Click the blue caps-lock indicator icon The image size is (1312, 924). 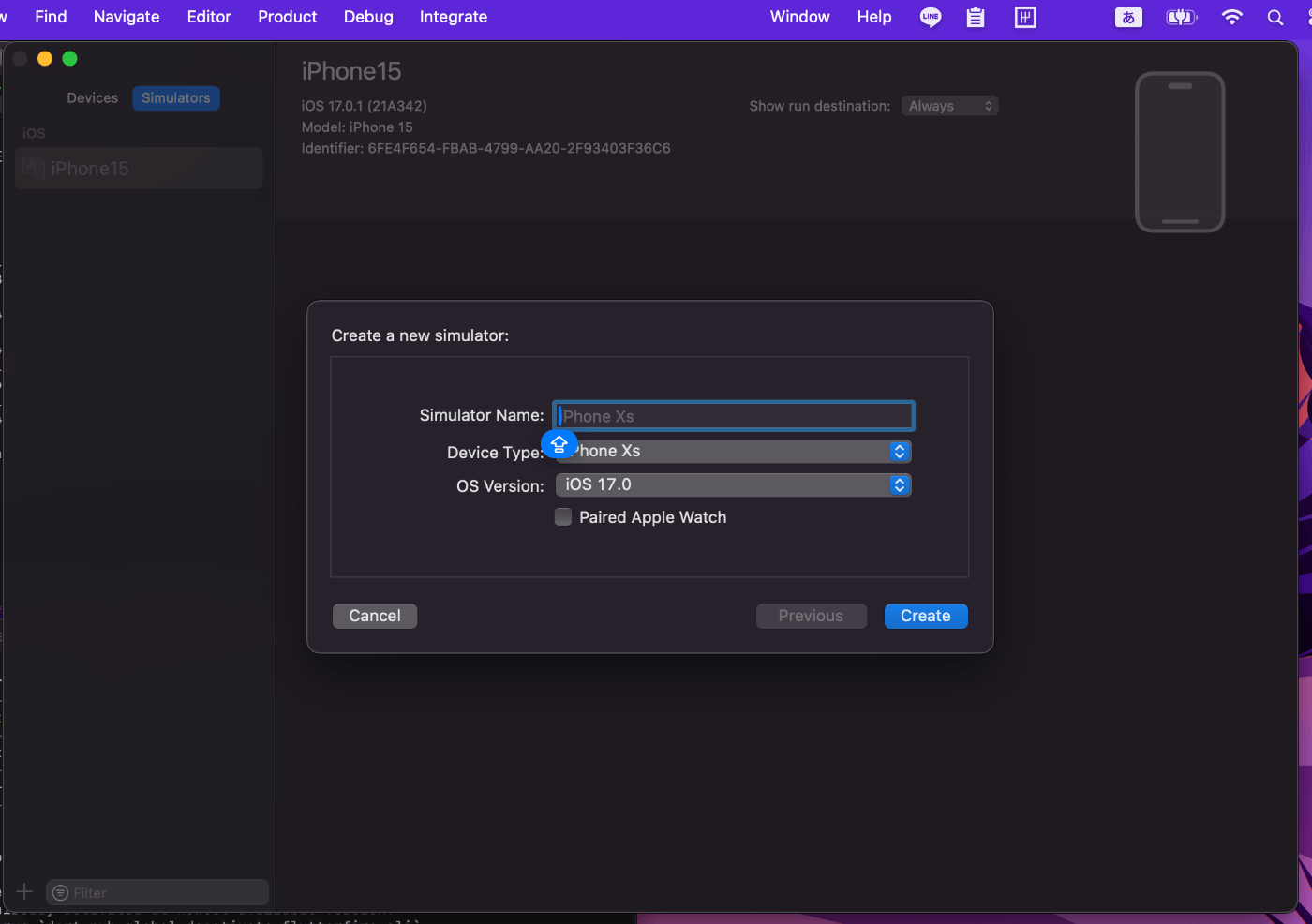(559, 444)
